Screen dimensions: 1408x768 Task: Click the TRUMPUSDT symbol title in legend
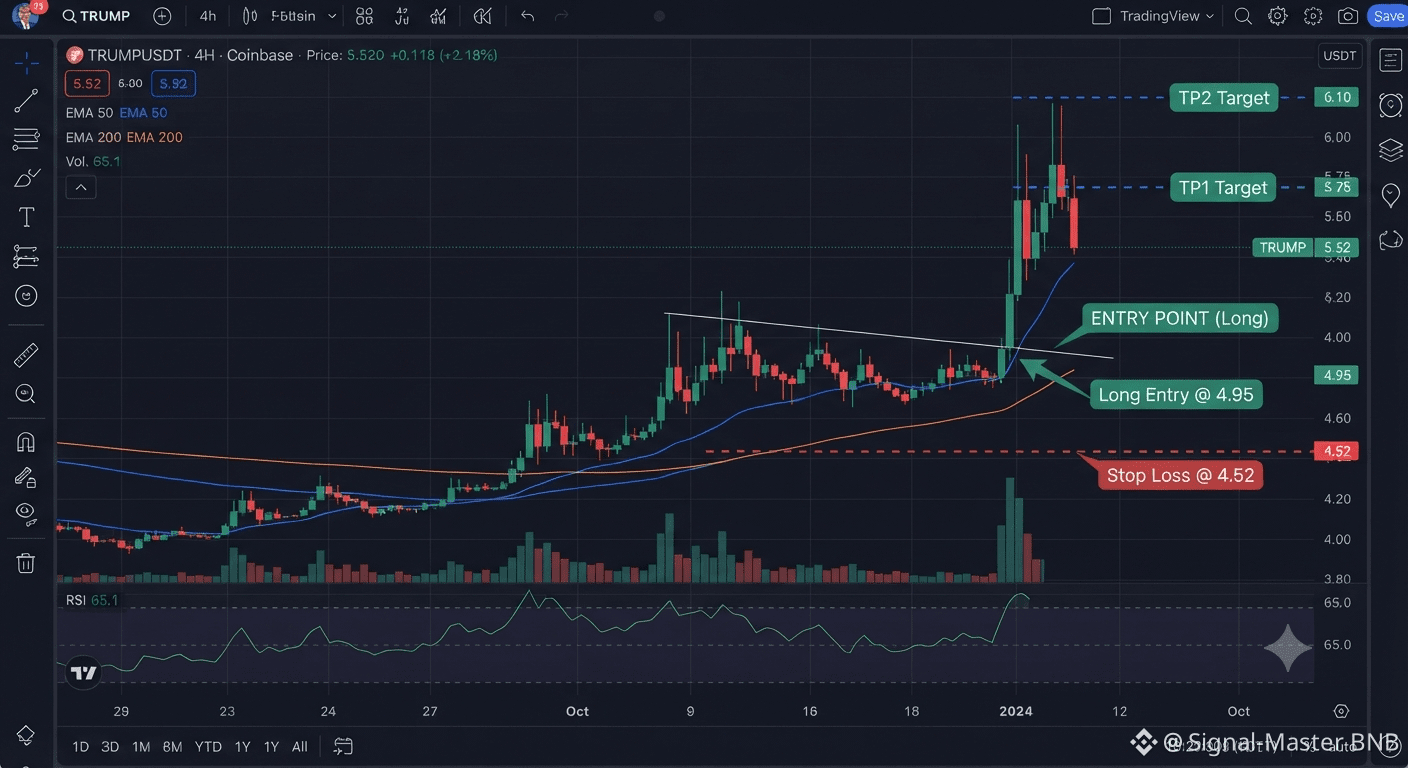click(137, 55)
